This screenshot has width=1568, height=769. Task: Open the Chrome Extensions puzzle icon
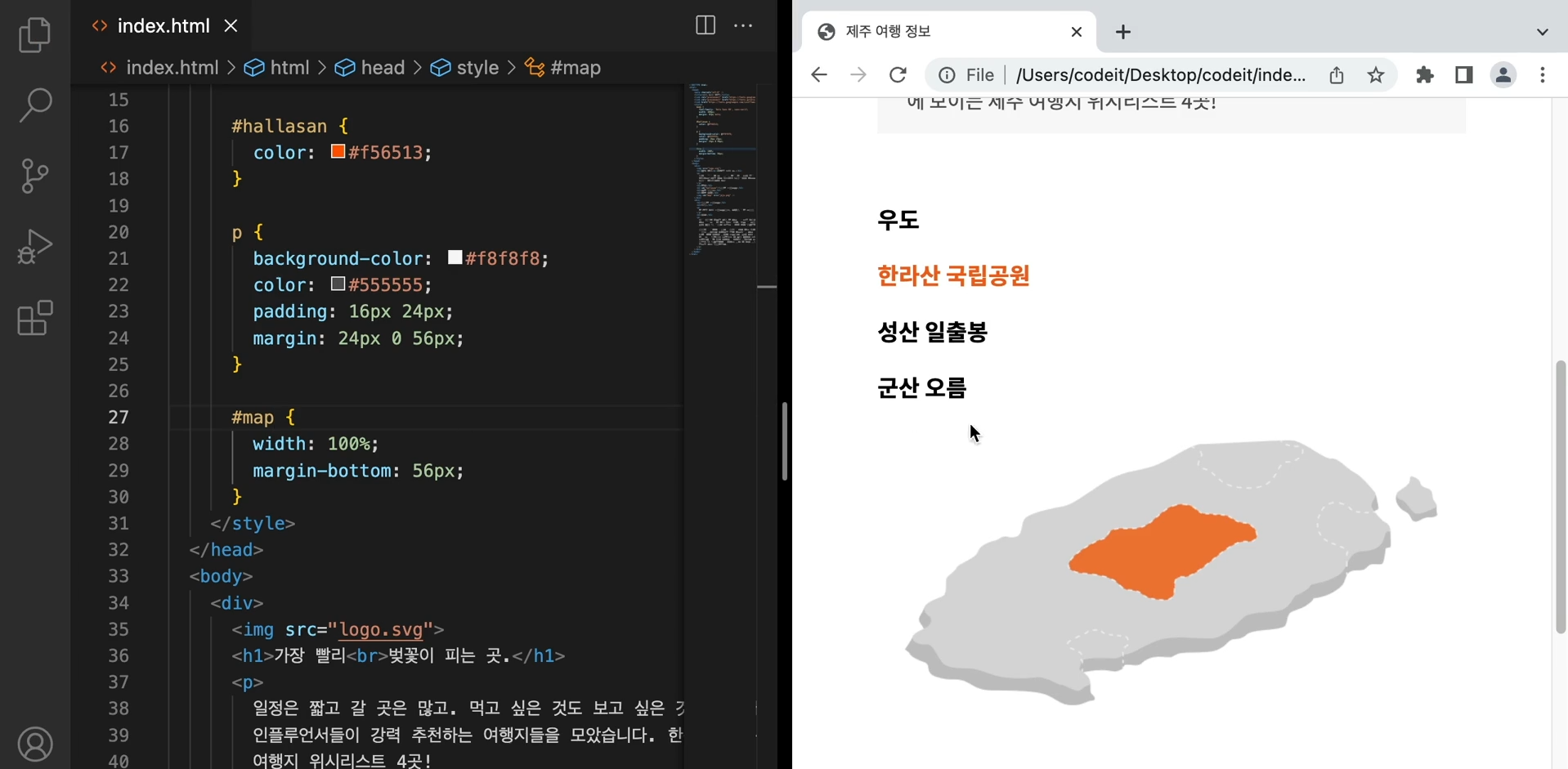pos(1425,75)
